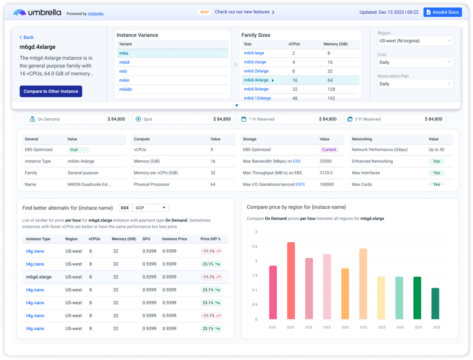
Task: Click Check out our new features
Action: pos(244,12)
